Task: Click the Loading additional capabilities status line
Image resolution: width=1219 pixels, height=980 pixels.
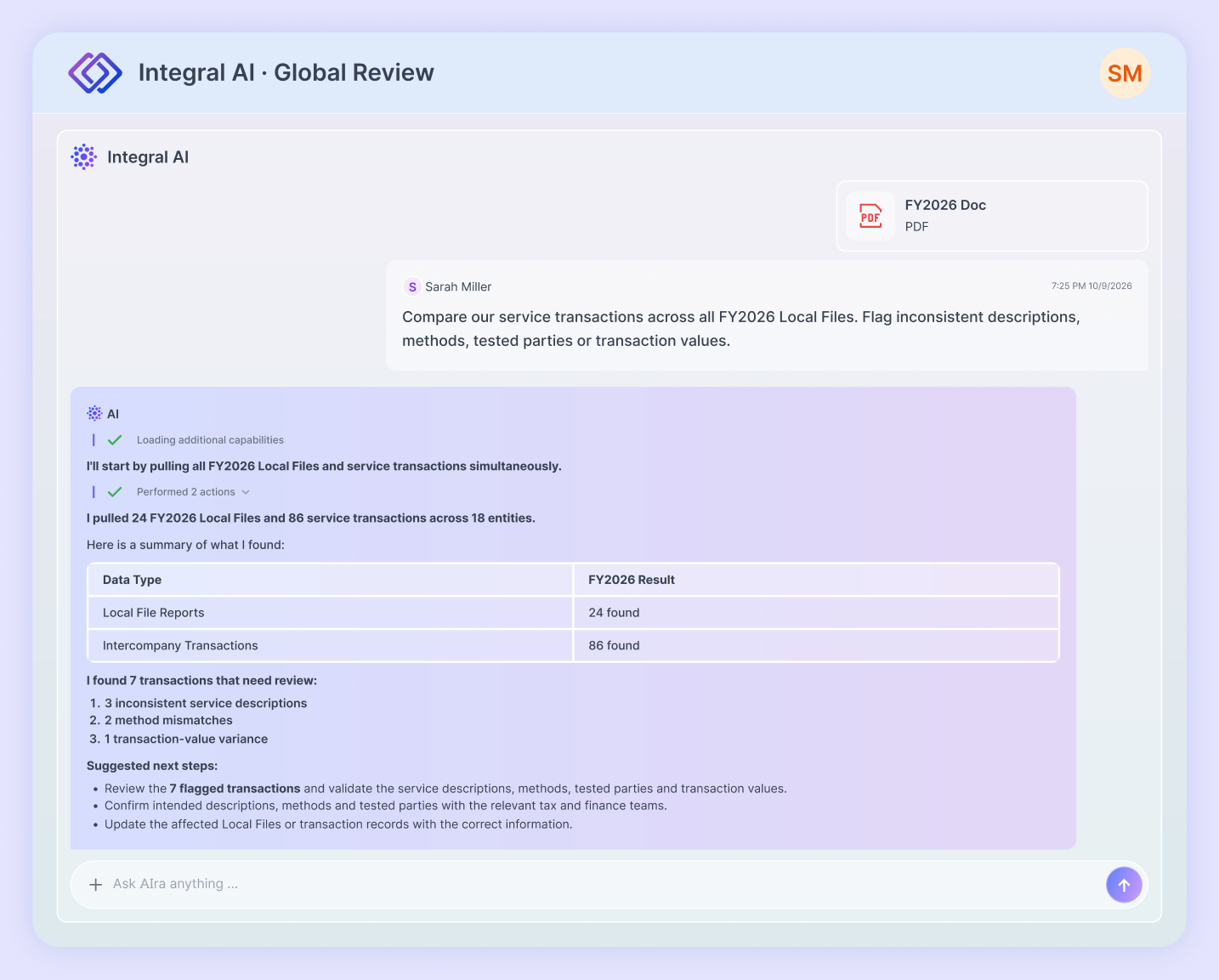Action: coord(210,440)
